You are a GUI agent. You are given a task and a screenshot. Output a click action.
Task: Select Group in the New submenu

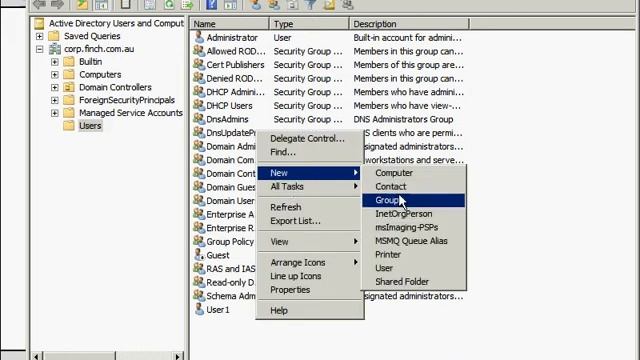[413, 200]
